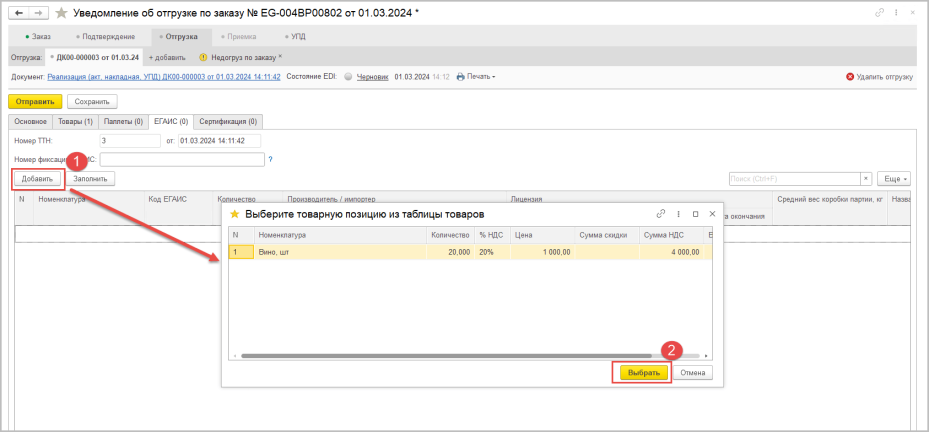This screenshot has width=929, height=432.
Task: Open main window three-dot menu
Action: coord(895,13)
